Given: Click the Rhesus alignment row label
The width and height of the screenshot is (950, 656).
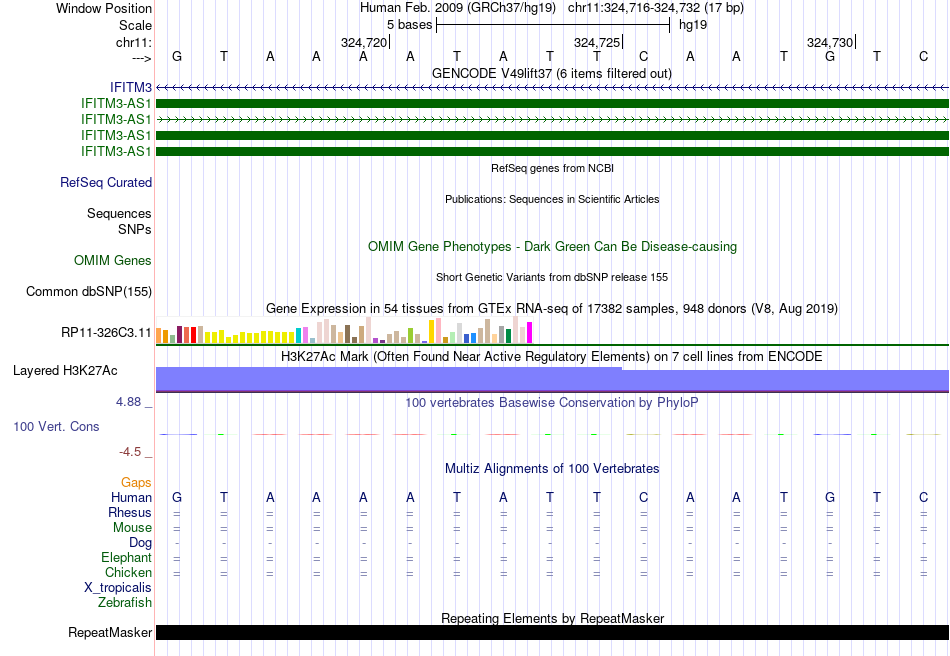Looking at the screenshot, I should pos(130,512).
